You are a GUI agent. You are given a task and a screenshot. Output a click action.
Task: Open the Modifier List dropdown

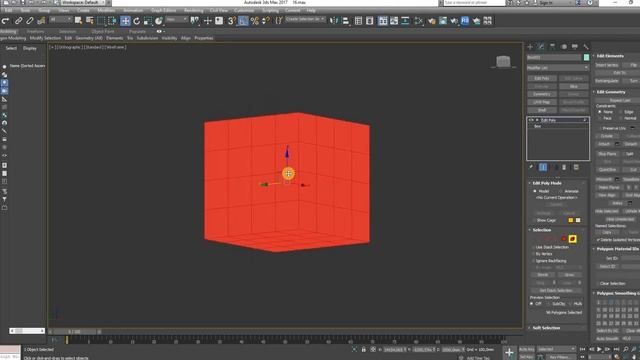click(x=557, y=68)
